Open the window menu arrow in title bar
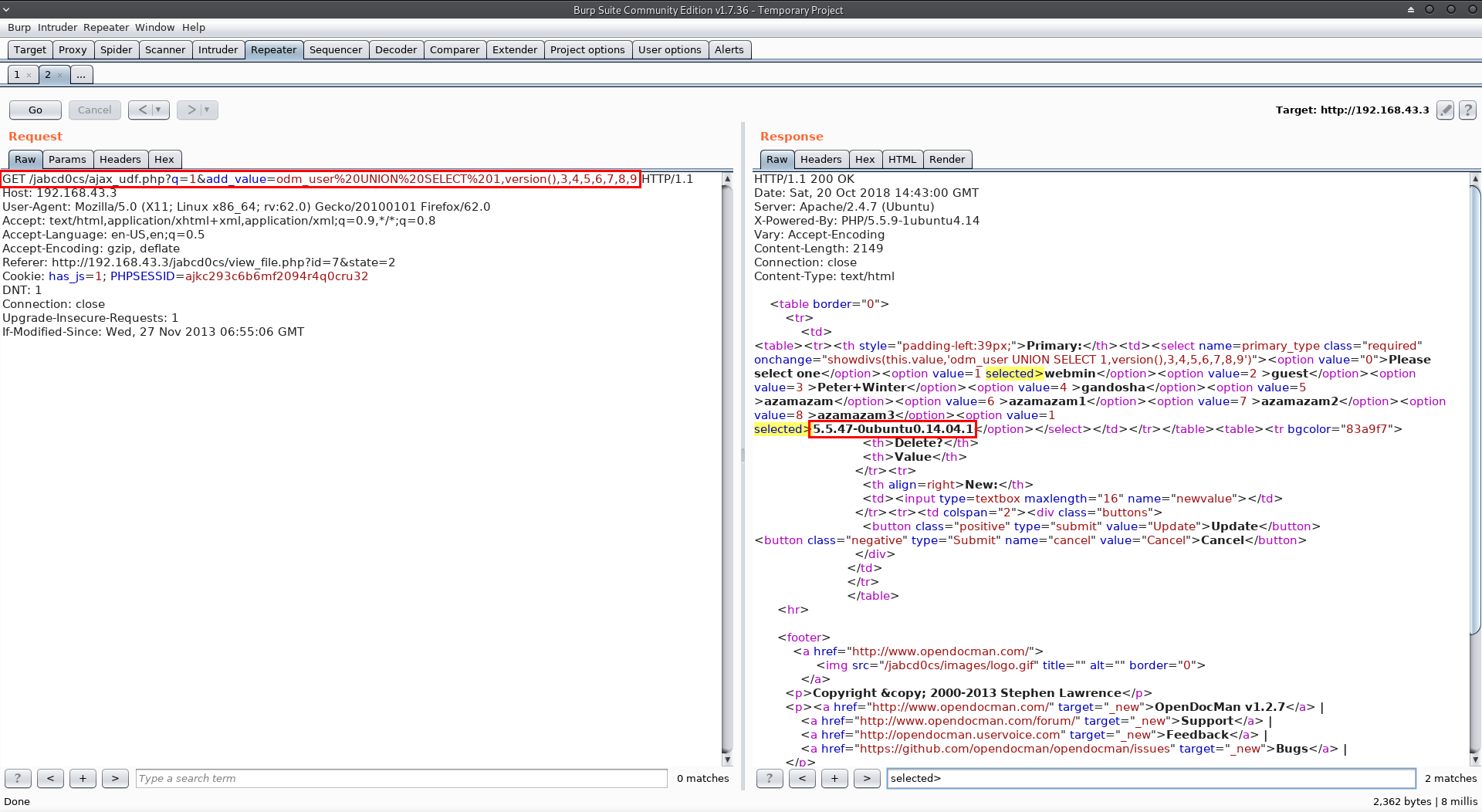The height and width of the screenshot is (812, 1482). (x=6, y=9)
